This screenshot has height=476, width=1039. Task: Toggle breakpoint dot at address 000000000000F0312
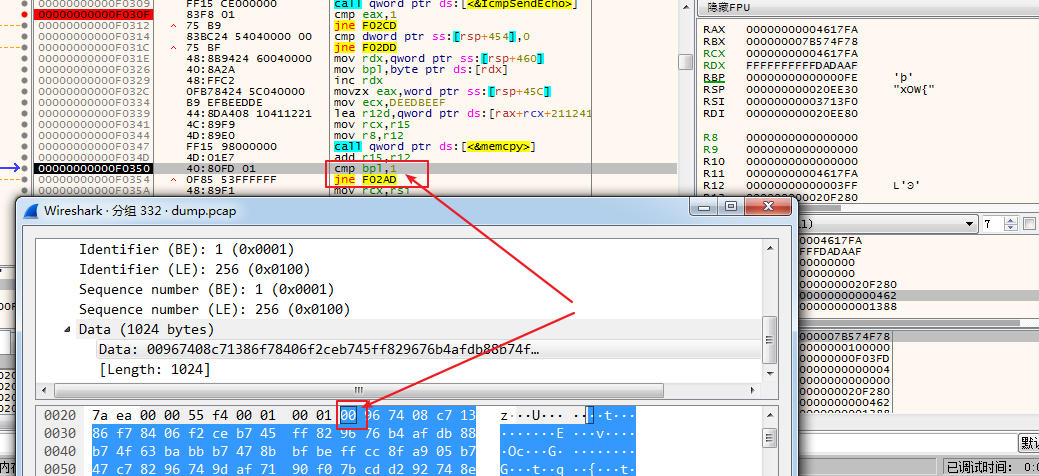tap(25, 25)
